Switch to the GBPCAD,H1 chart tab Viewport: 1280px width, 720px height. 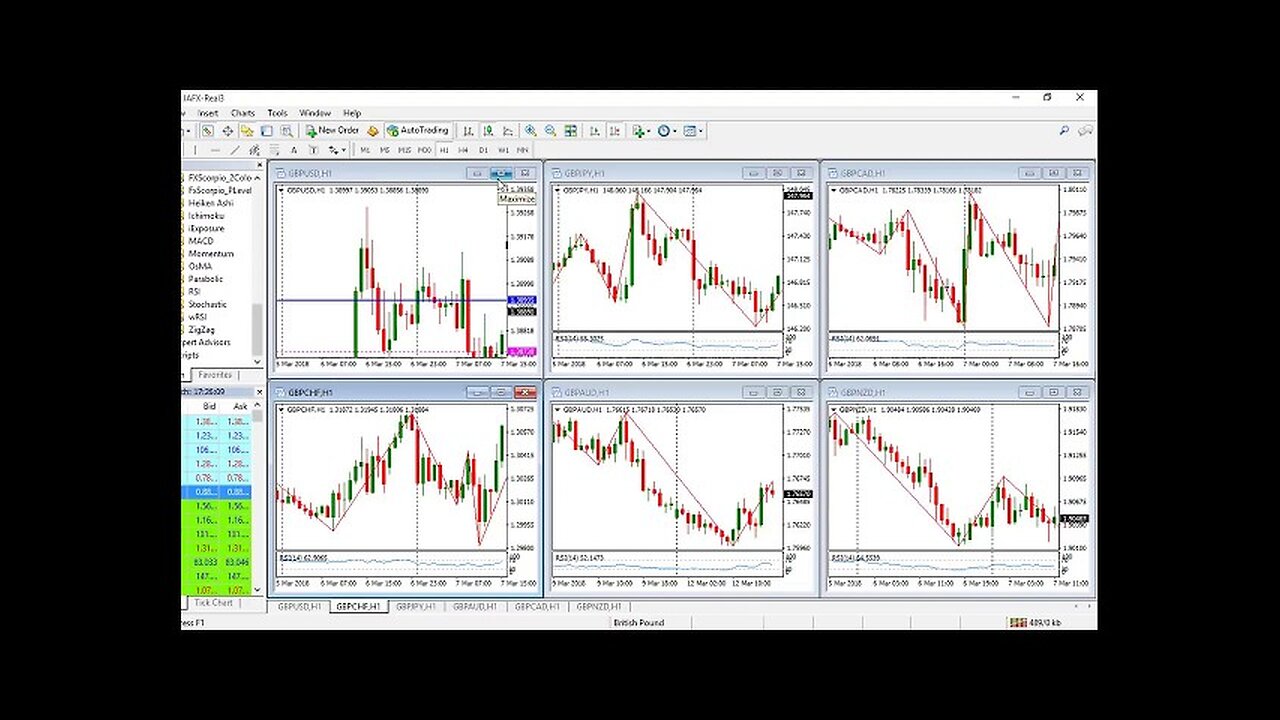coord(536,606)
